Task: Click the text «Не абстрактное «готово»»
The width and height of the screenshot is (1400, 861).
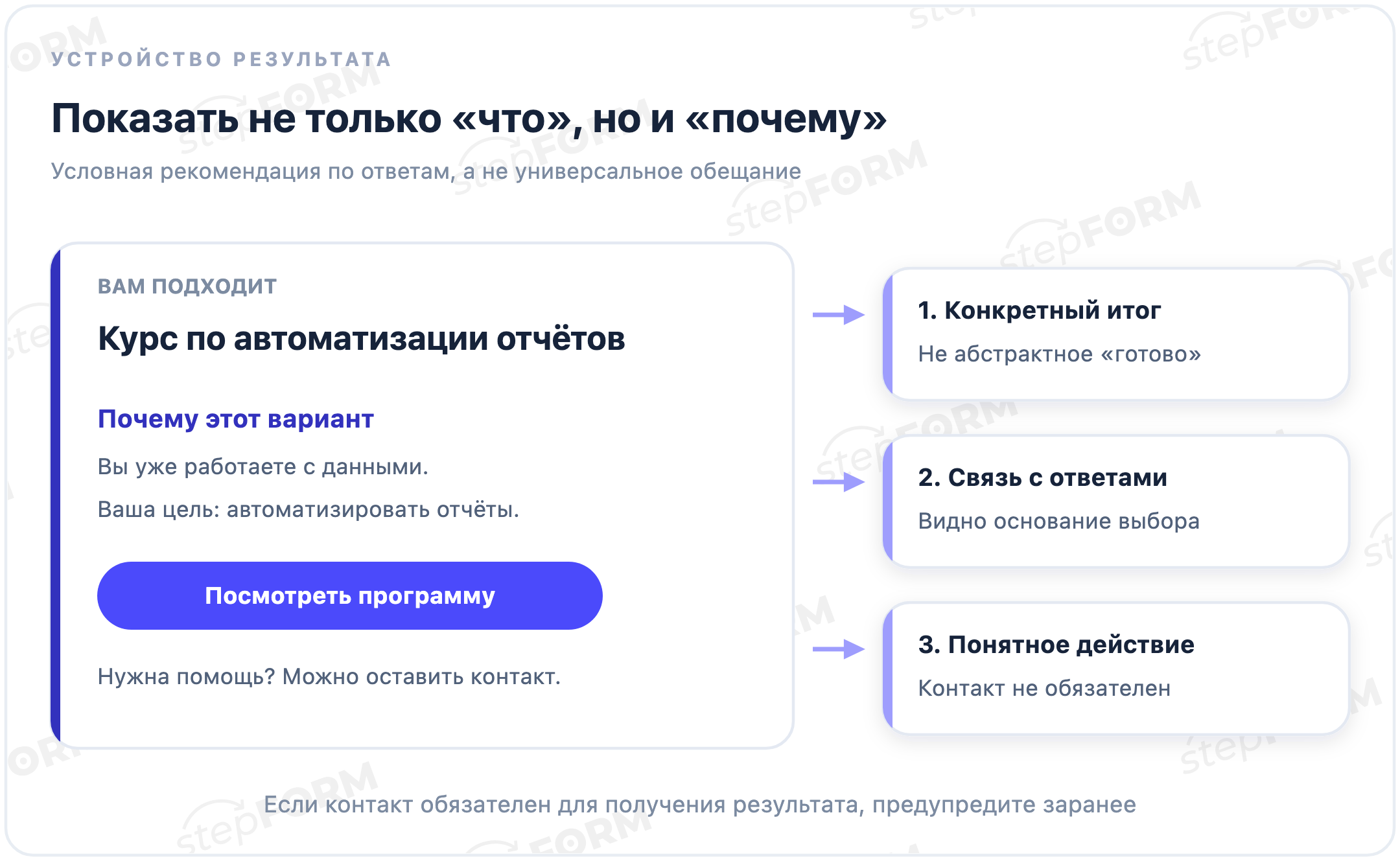Action: point(1060,354)
